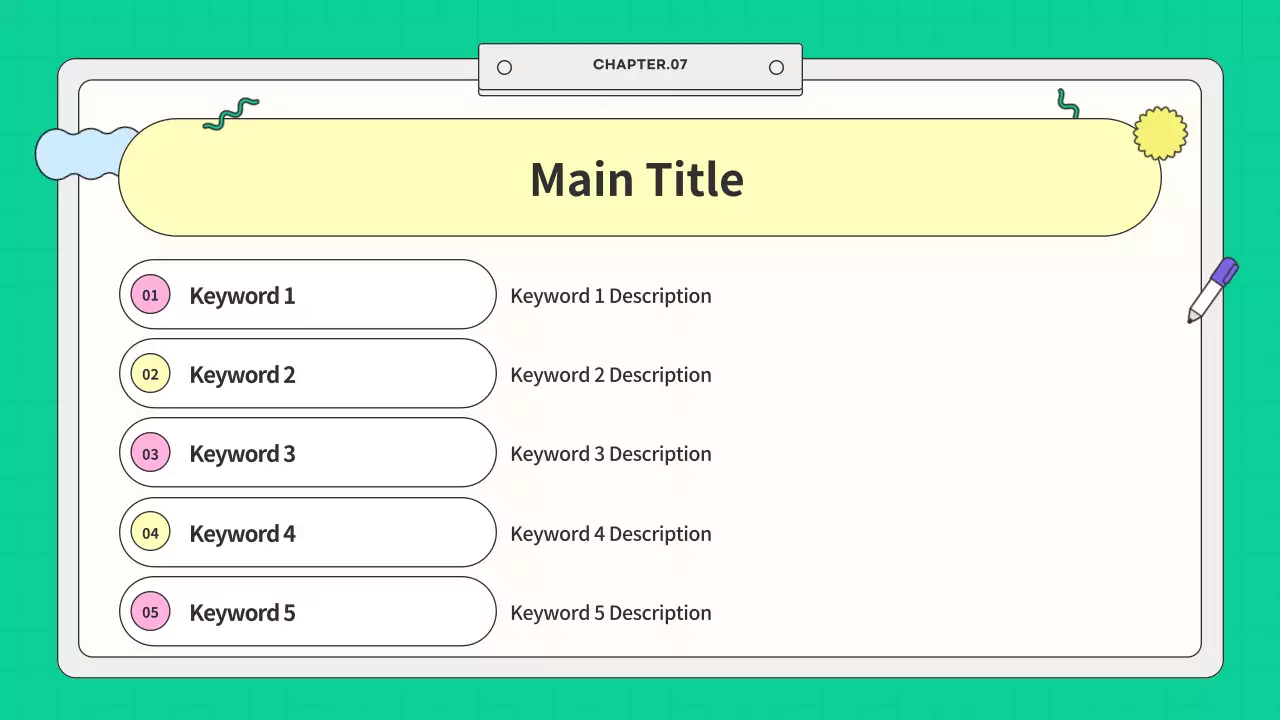Select the Keyword 2 Description text

click(610, 375)
